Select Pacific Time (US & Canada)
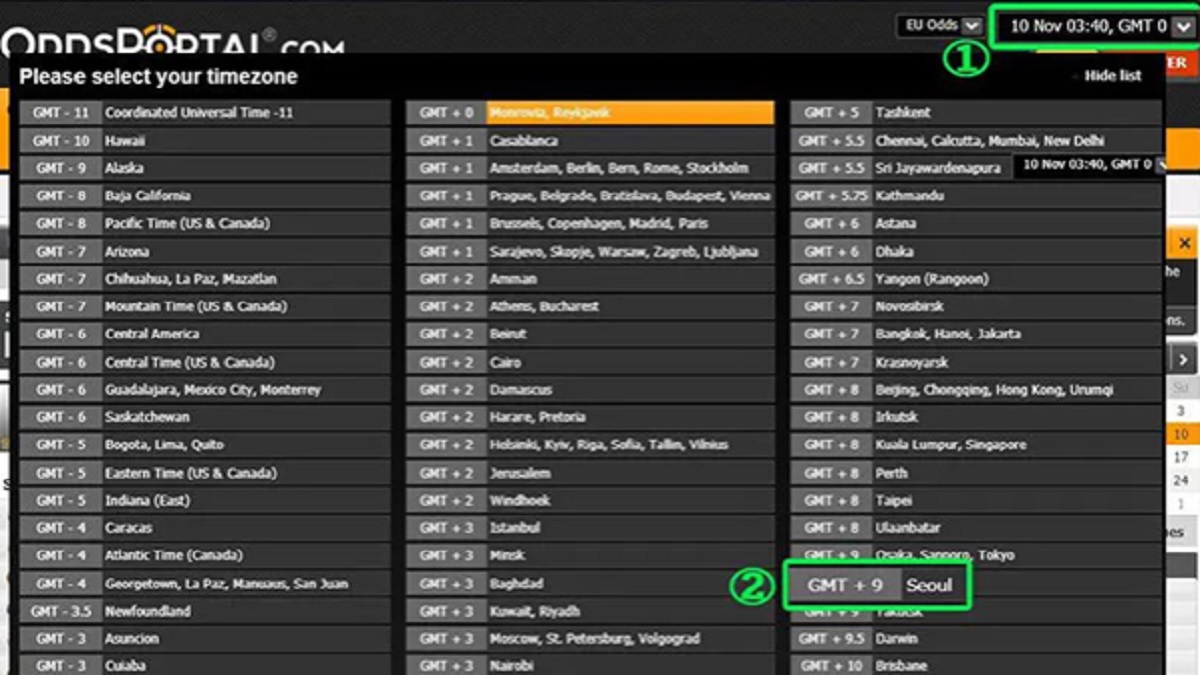Image resolution: width=1200 pixels, height=675 pixels. (x=204, y=224)
